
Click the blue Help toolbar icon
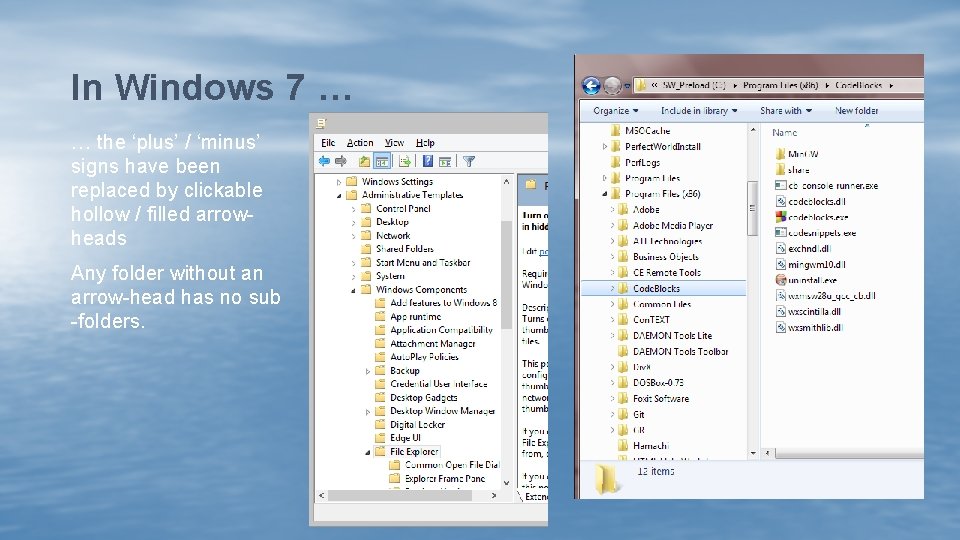[x=428, y=161]
